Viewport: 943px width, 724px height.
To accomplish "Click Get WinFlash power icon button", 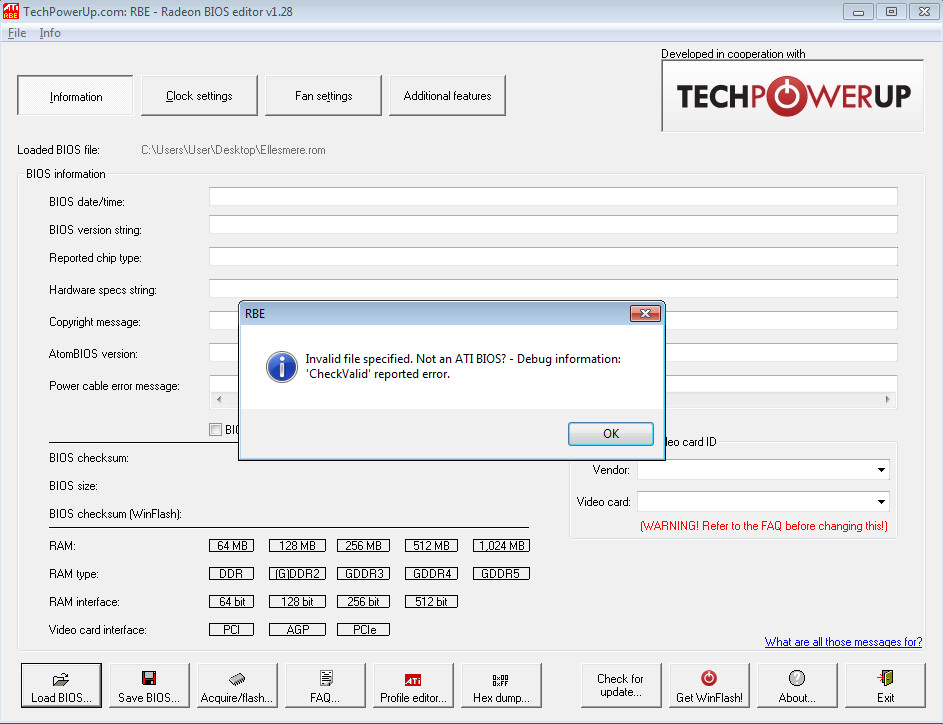I will [709, 686].
